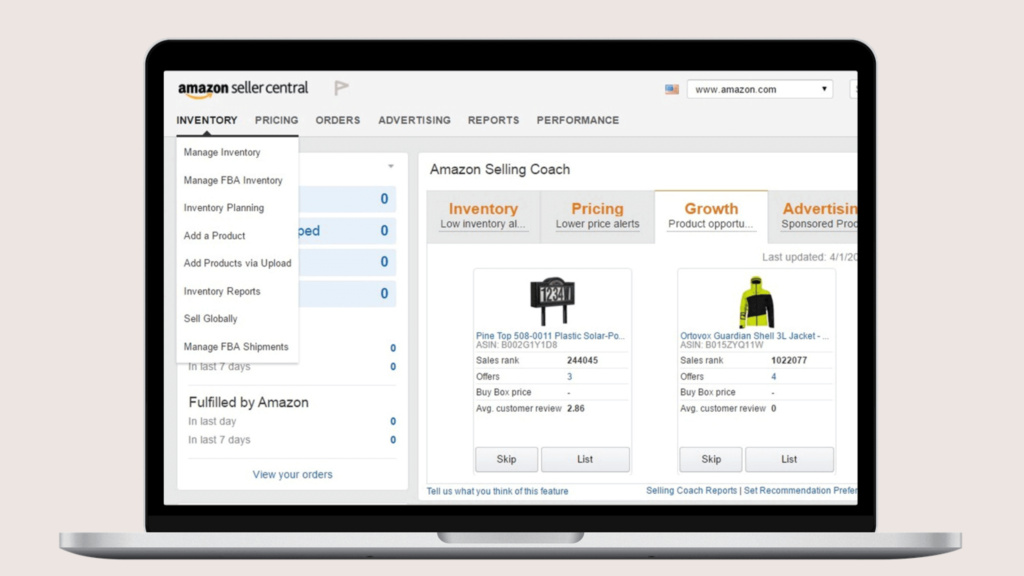Viewport: 1024px width, 576px height.
Task: Click the Pine Top solar sign thumbnail
Action: point(552,301)
